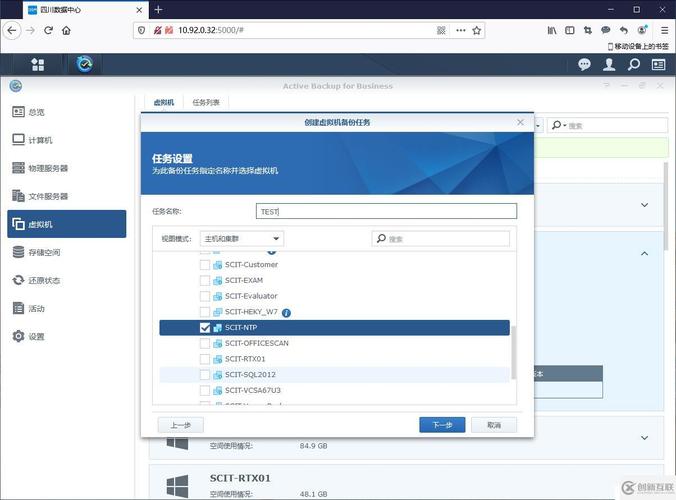This screenshot has height=500, width=676.
Task: Open the DSM user account icon
Action: (609, 65)
